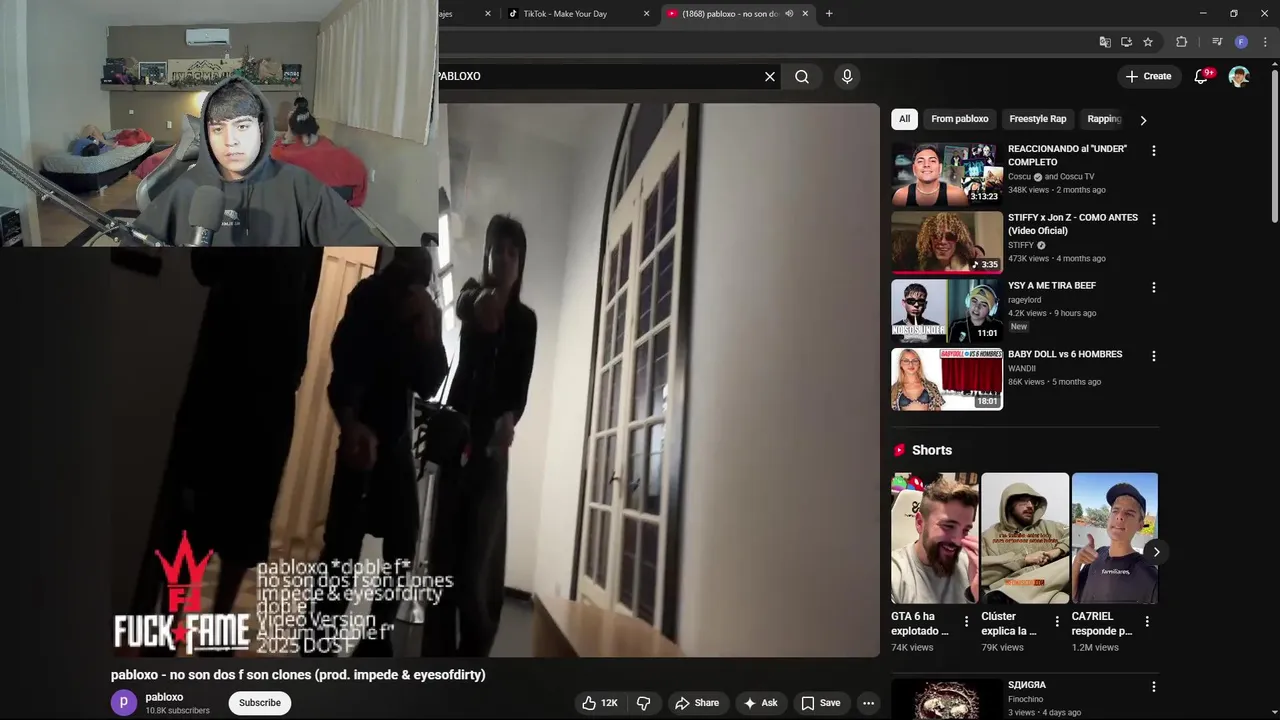The width and height of the screenshot is (1280, 720).
Task: Click the "10.8K subscribers" text
Action: pos(178,711)
